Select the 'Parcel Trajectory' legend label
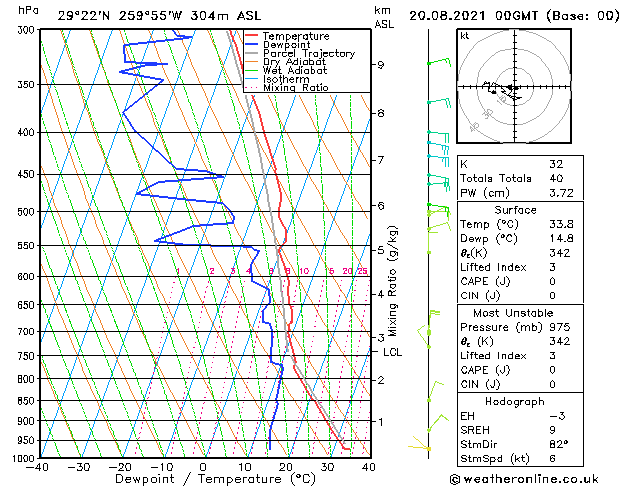The width and height of the screenshot is (629, 486). [309, 53]
